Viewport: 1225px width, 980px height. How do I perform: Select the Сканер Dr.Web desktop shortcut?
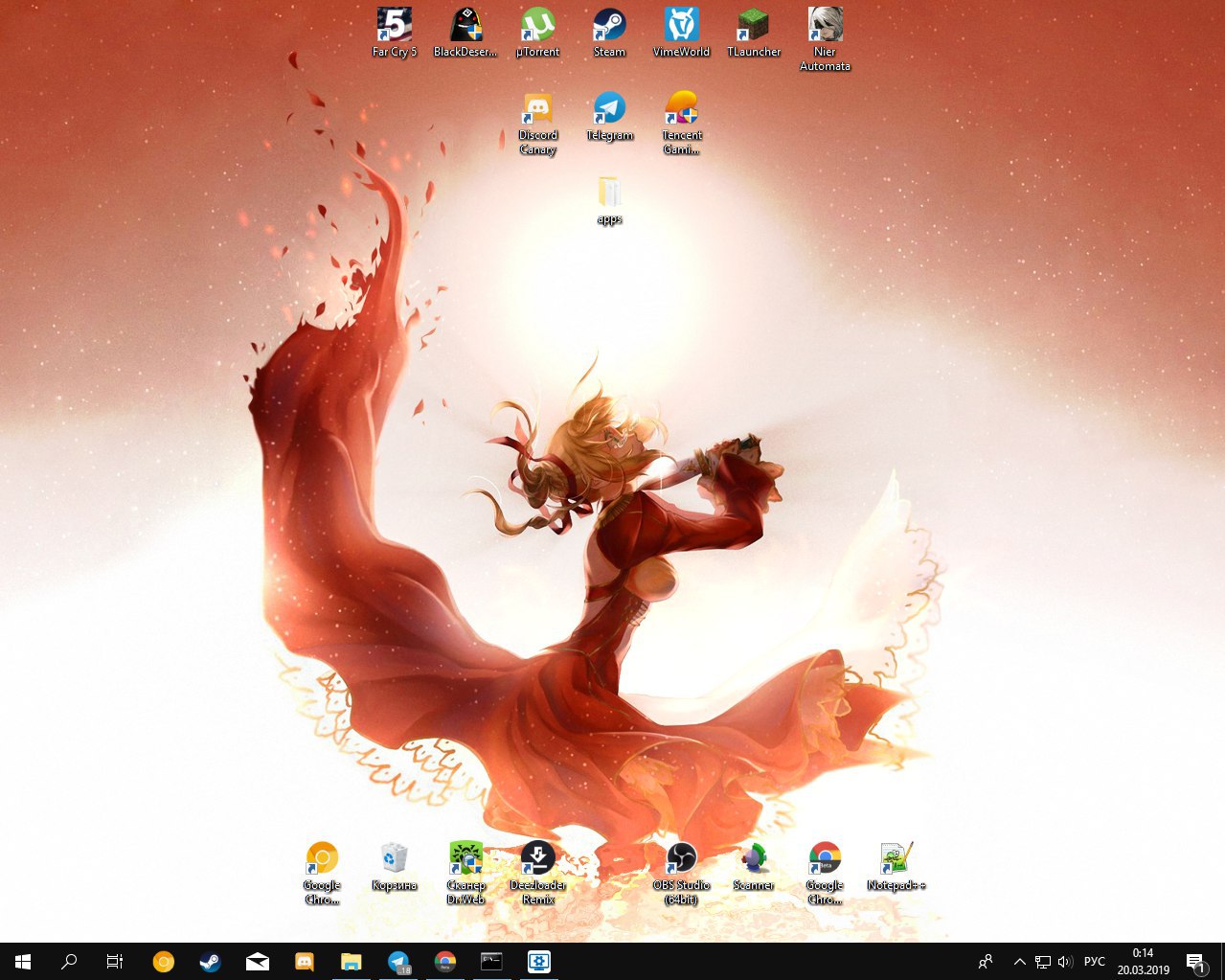tap(465, 873)
